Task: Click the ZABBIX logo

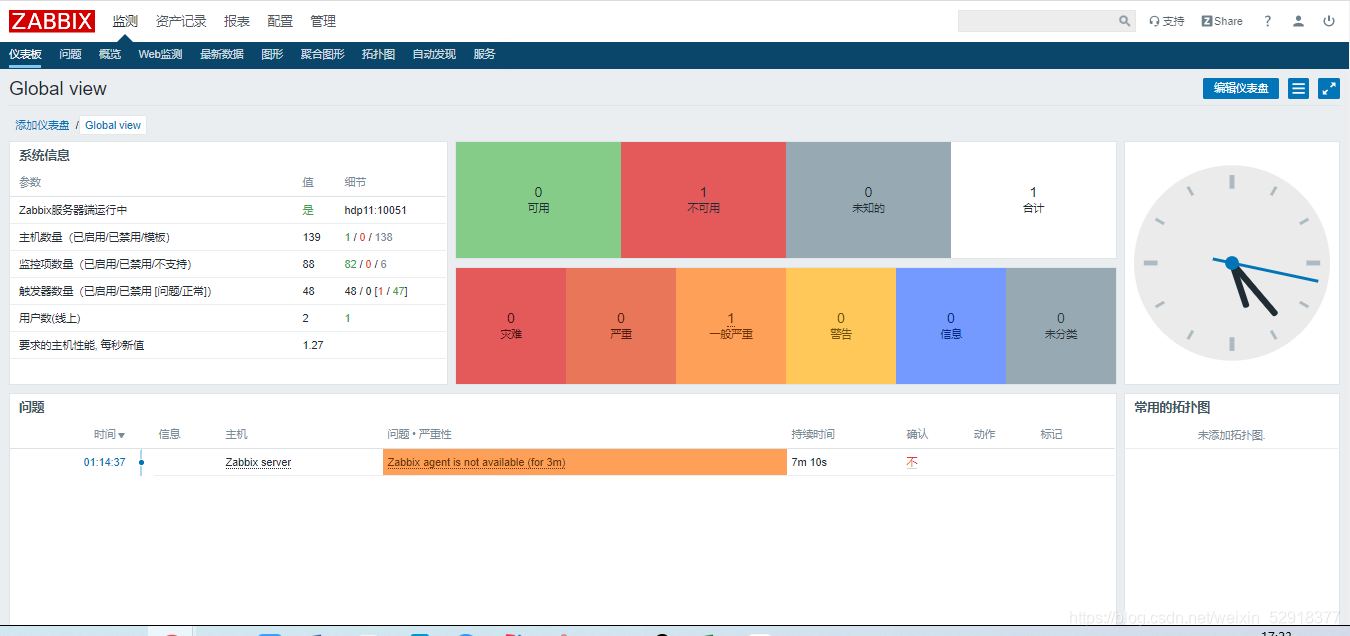Action: 52,21
